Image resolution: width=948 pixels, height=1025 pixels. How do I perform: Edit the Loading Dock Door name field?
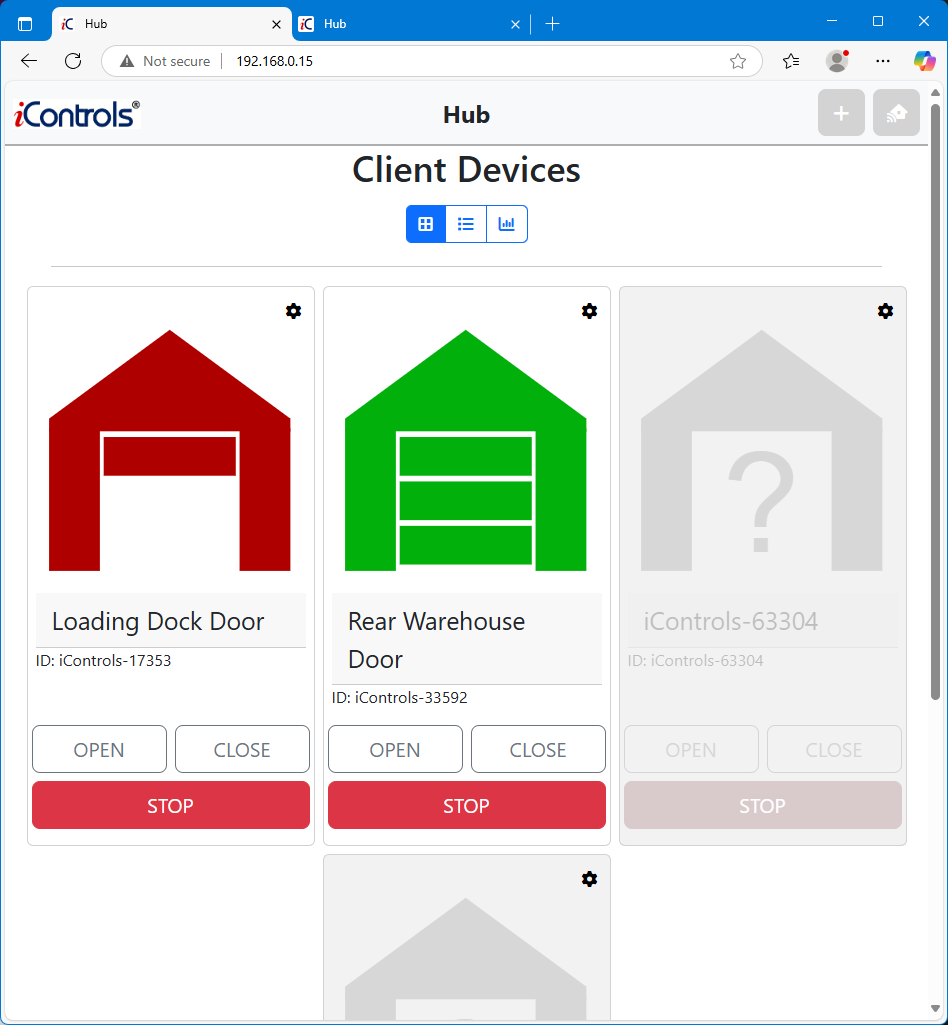click(170, 621)
